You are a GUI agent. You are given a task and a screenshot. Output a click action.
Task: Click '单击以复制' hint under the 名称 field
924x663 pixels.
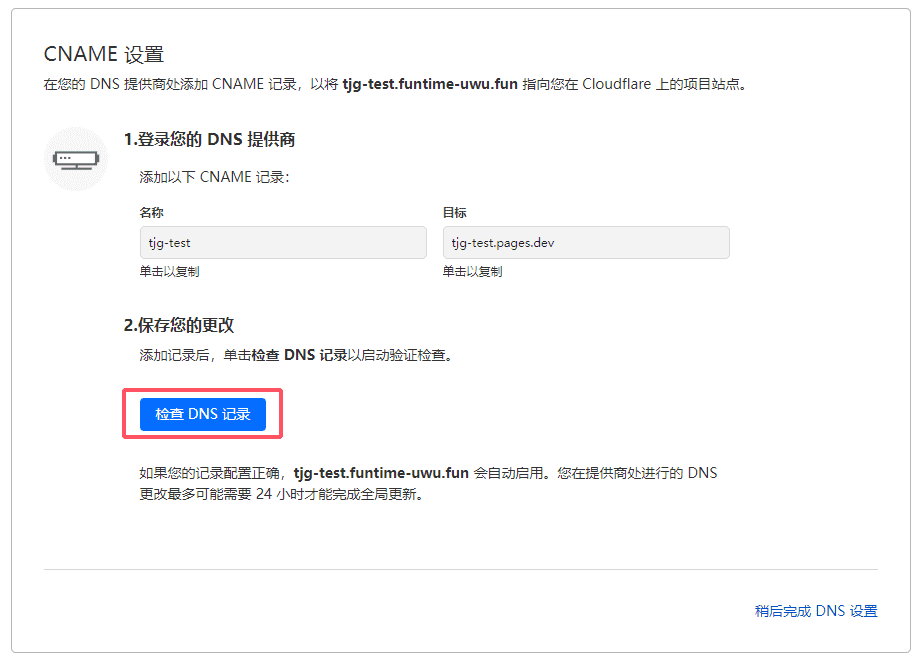[169, 271]
